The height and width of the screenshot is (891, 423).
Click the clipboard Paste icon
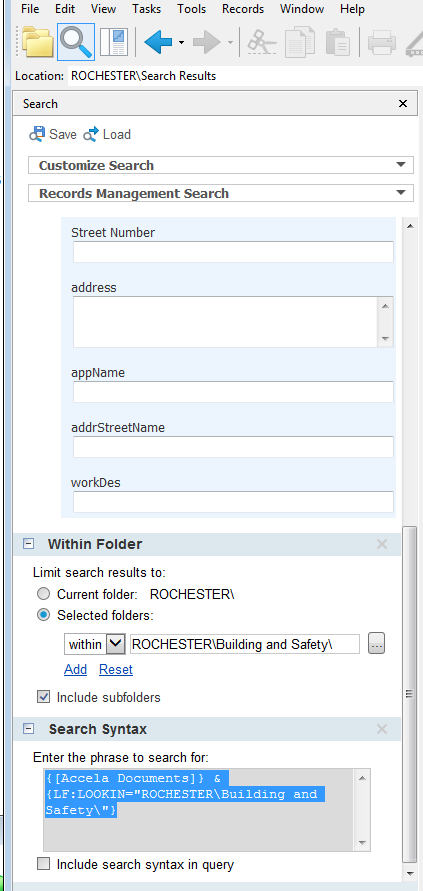tap(337, 41)
